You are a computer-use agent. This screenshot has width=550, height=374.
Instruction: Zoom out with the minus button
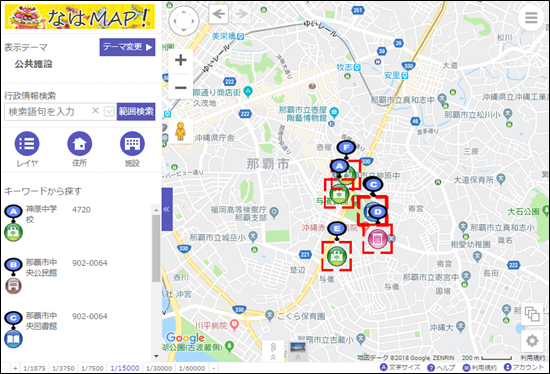point(181,87)
